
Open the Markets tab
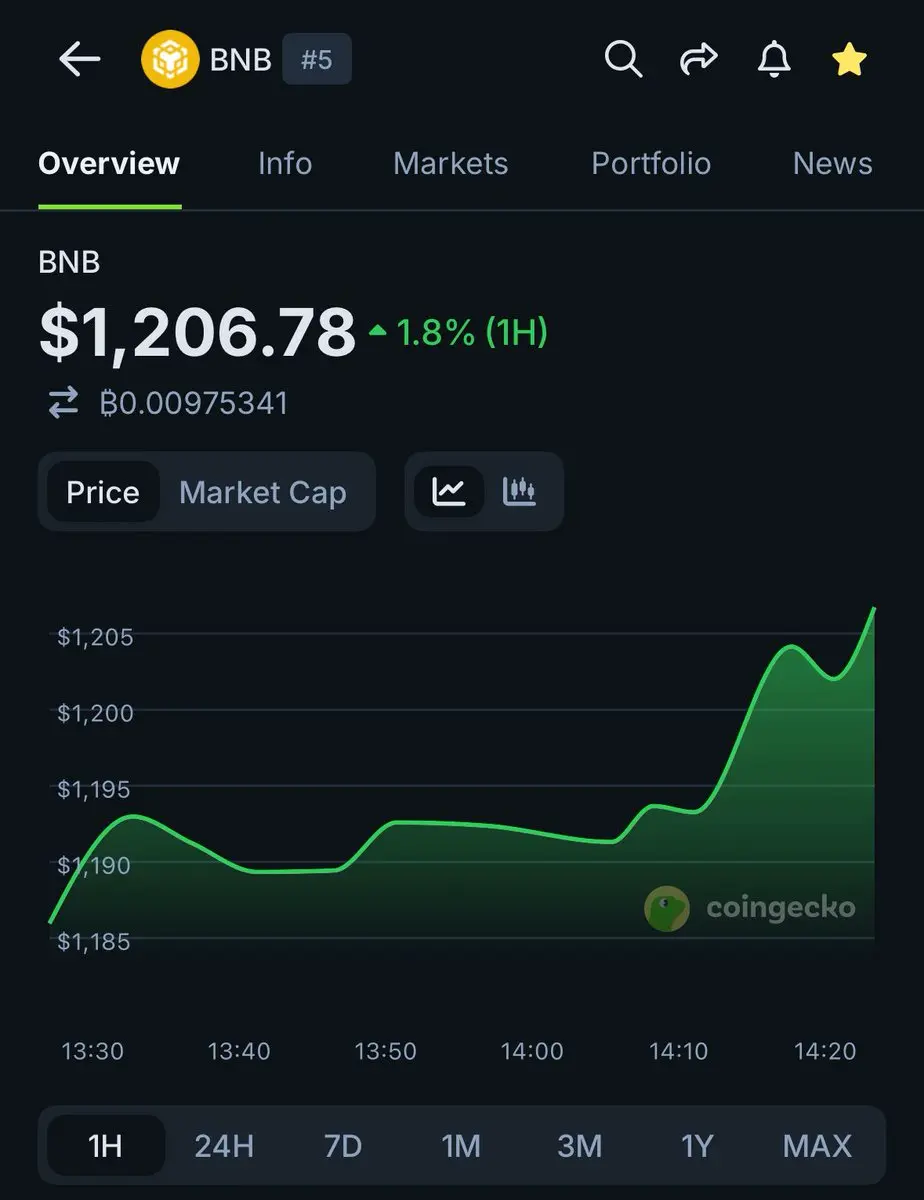pyautogui.click(x=451, y=163)
